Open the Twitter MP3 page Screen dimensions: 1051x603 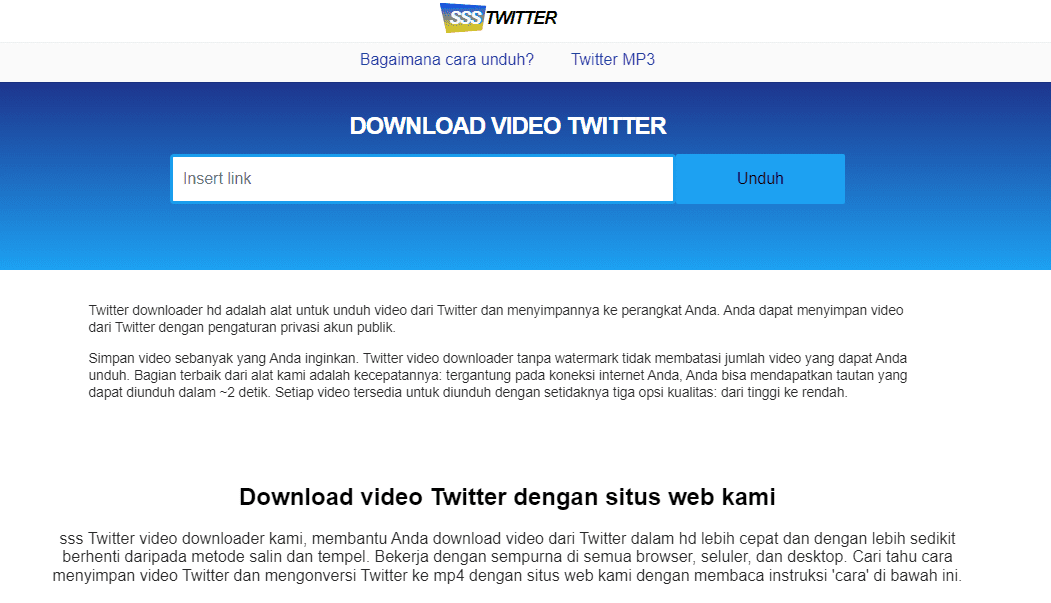pos(613,60)
